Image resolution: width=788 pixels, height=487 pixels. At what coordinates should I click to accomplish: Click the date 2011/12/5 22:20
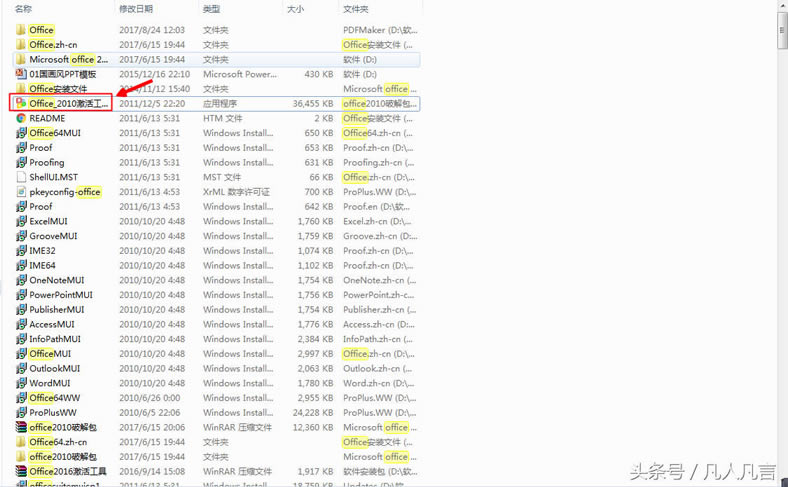point(152,104)
